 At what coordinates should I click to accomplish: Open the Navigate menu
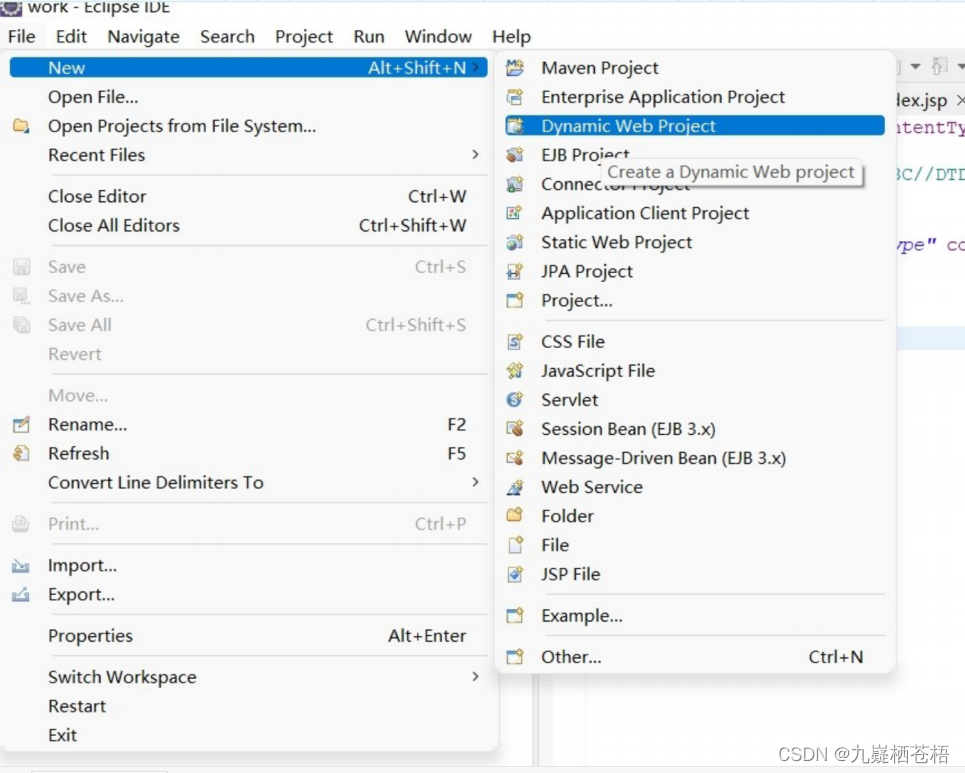coord(143,37)
